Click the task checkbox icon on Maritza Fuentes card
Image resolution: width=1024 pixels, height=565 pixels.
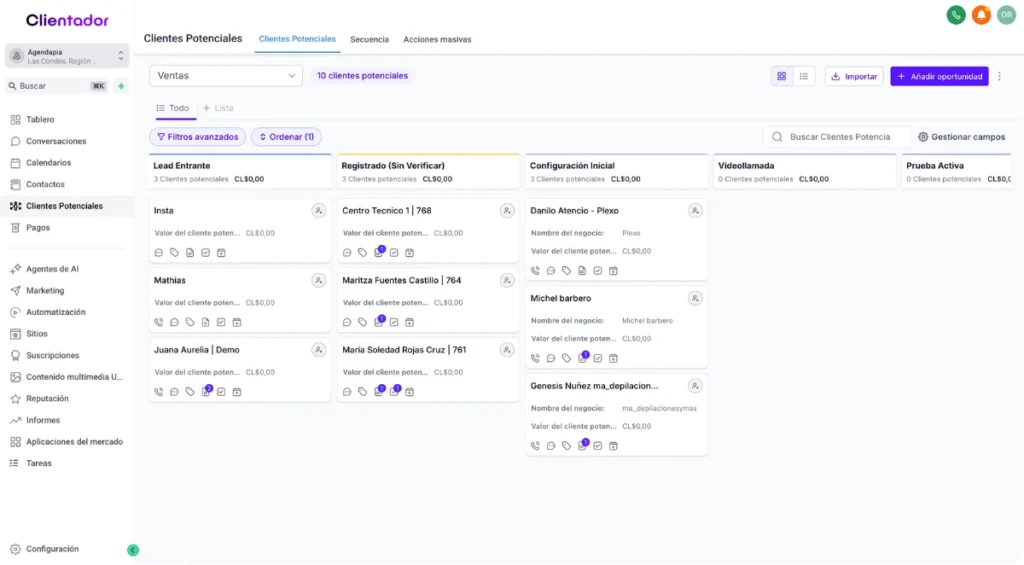[x=394, y=322]
